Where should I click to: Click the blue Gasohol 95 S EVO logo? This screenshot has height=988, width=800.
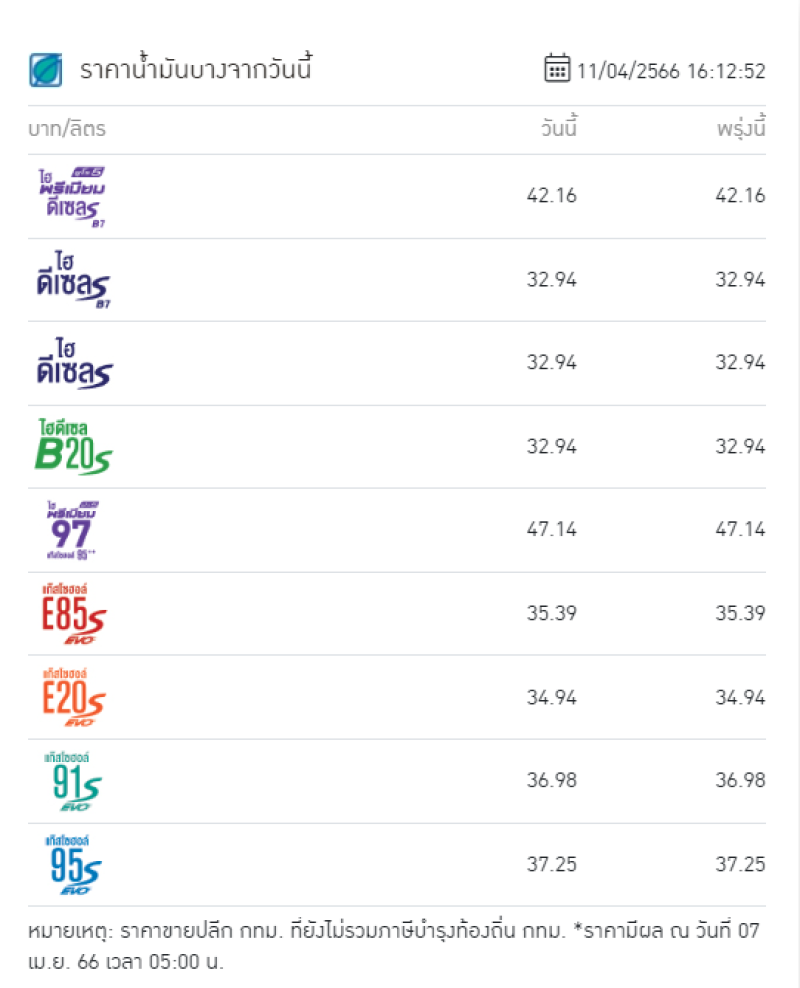point(73,864)
